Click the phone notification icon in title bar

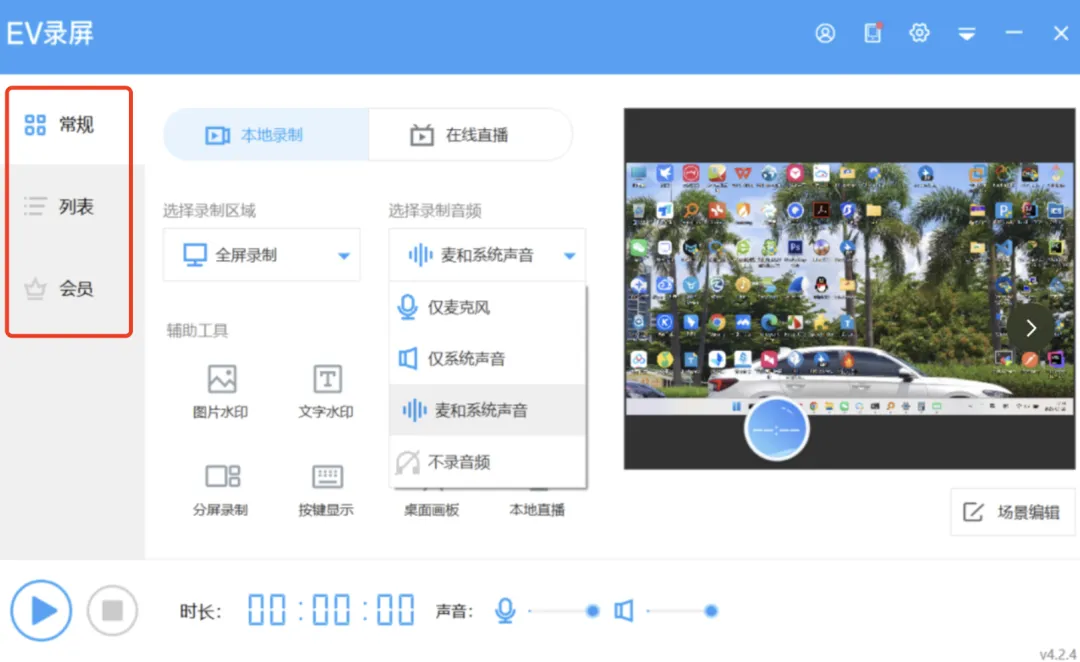873,33
